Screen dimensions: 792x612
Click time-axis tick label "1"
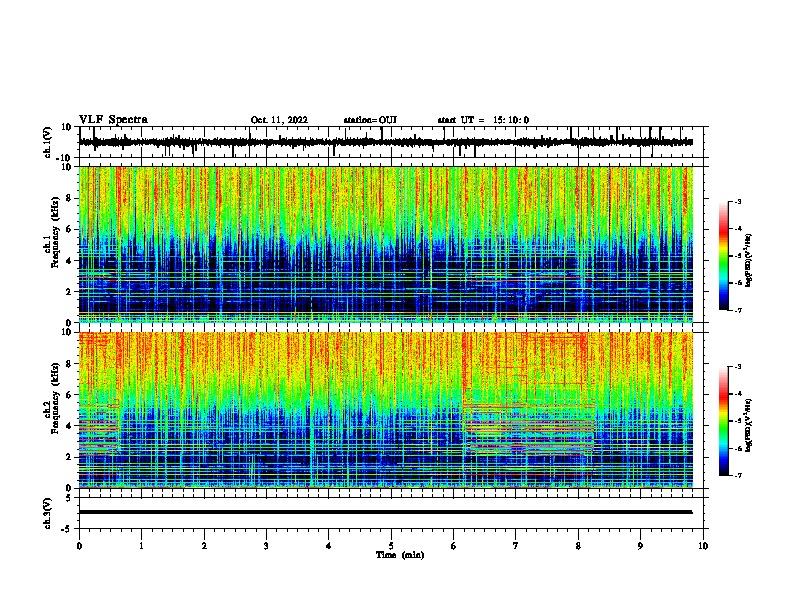click(141, 546)
